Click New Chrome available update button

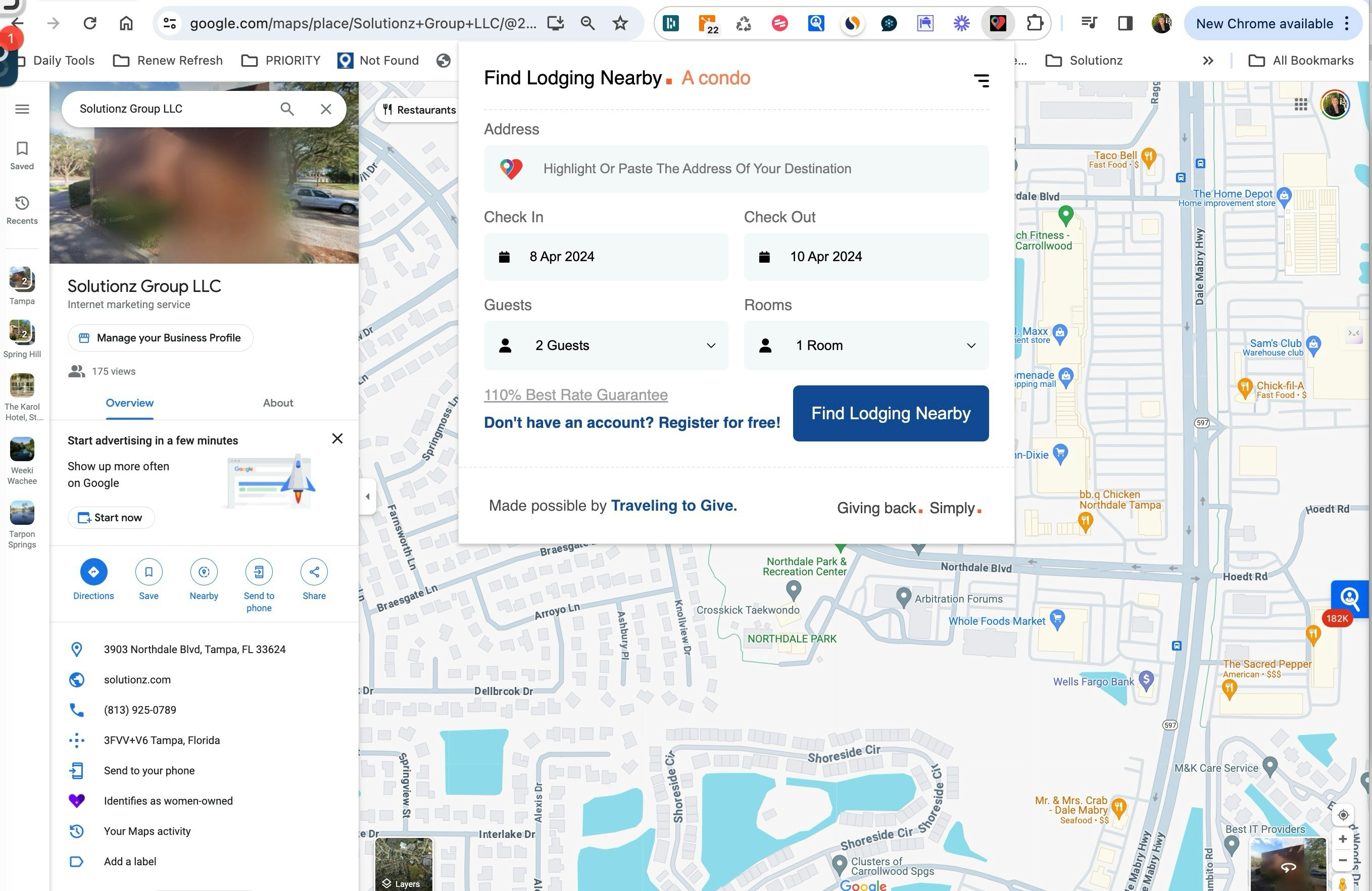pos(1274,24)
